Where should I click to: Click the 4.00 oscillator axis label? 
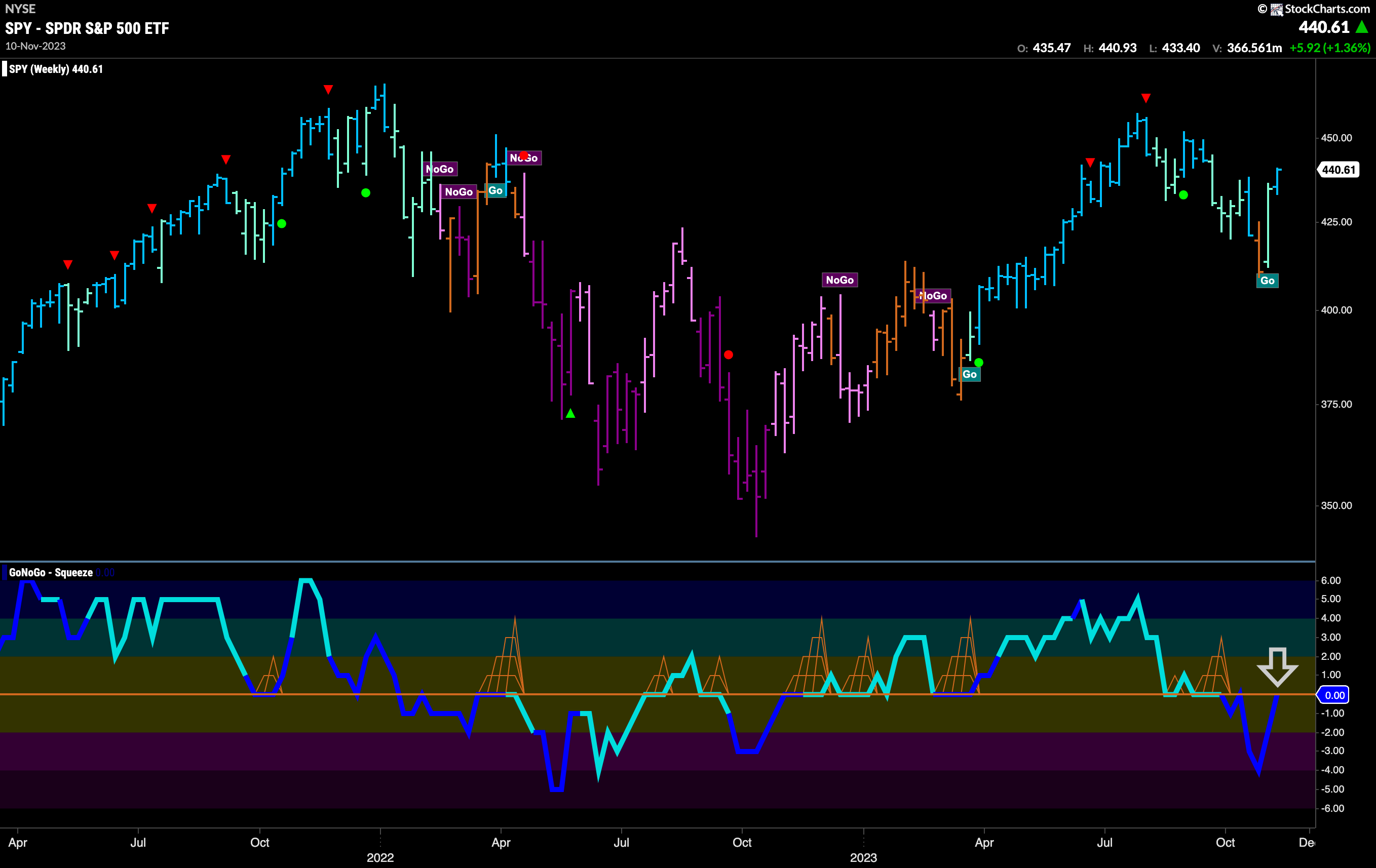coord(1331,618)
